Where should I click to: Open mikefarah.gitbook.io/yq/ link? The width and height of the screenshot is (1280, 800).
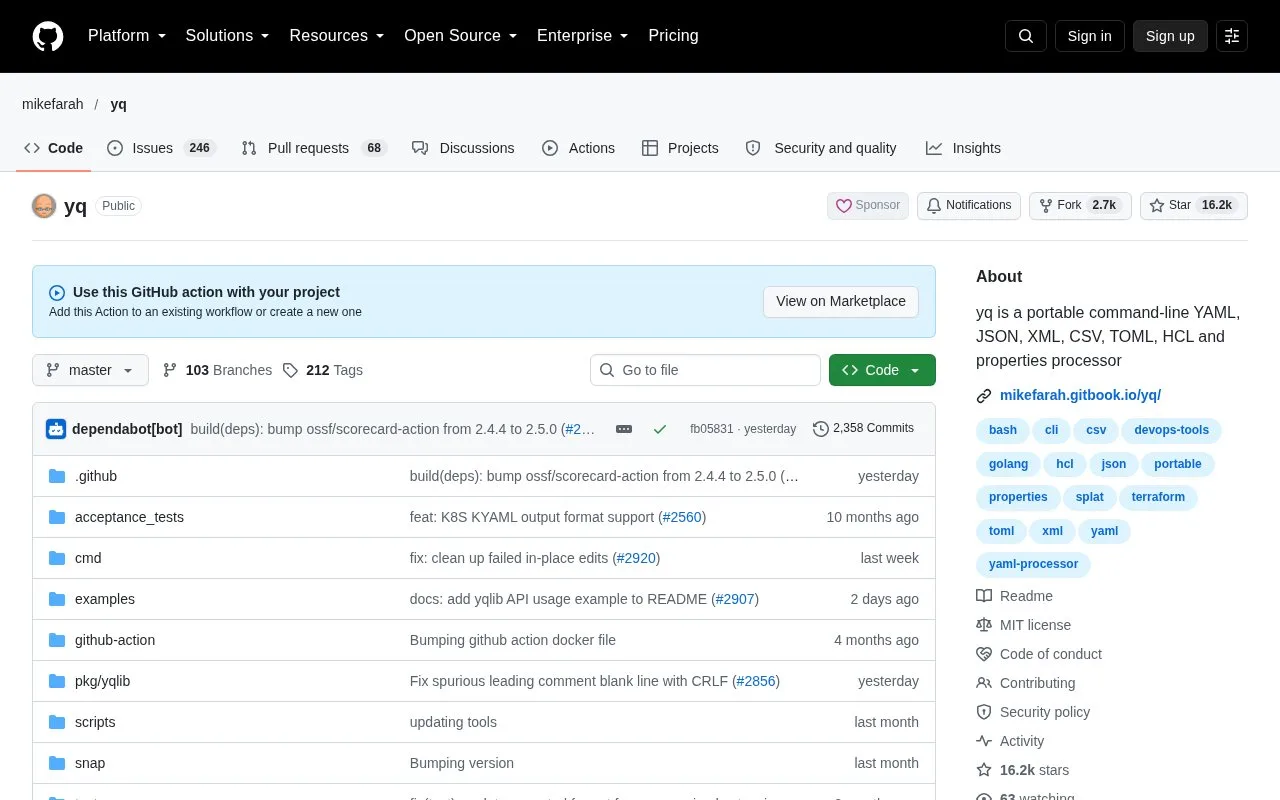click(x=1080, y=396)
